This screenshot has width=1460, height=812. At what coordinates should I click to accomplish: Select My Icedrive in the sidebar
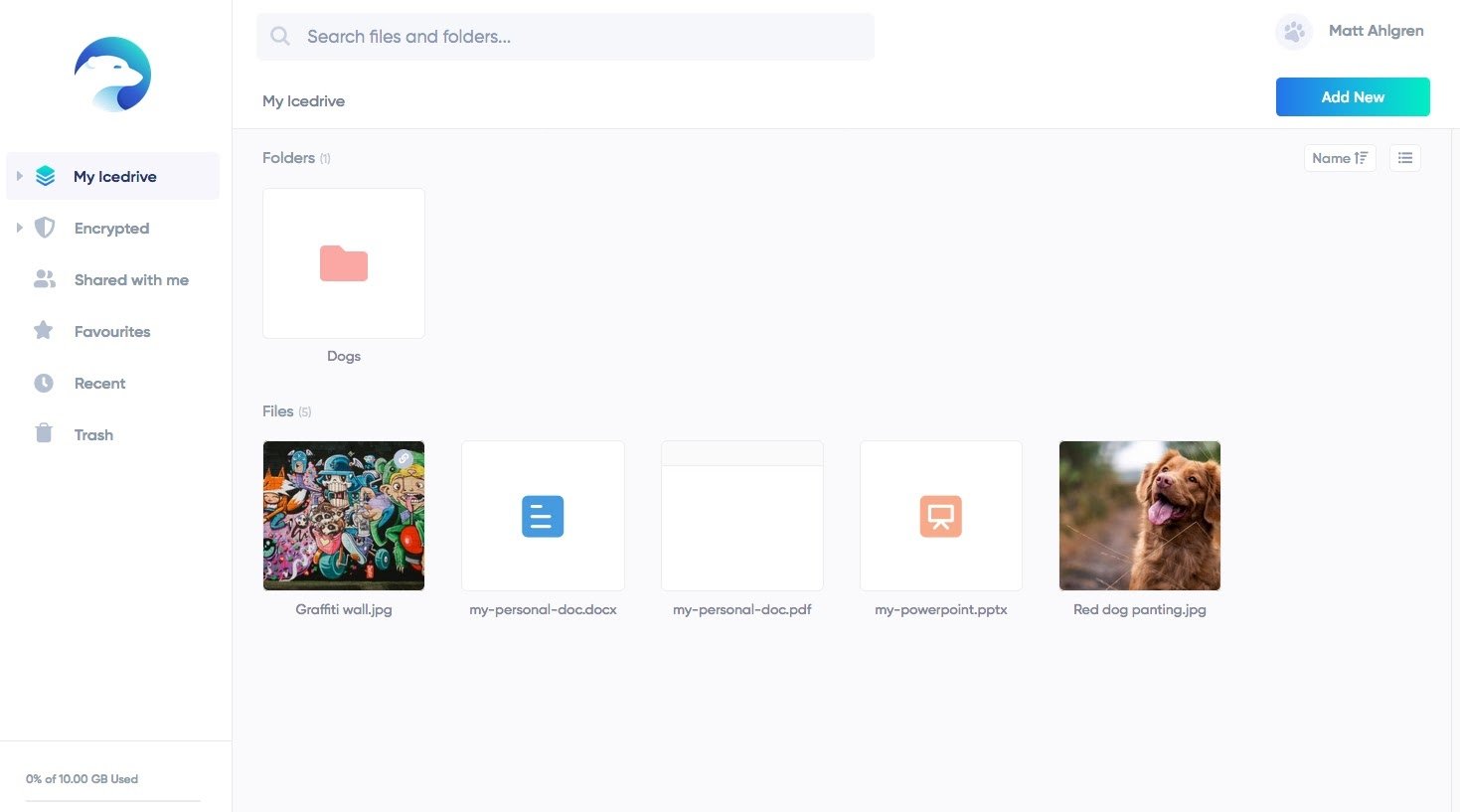pos(115,177)
